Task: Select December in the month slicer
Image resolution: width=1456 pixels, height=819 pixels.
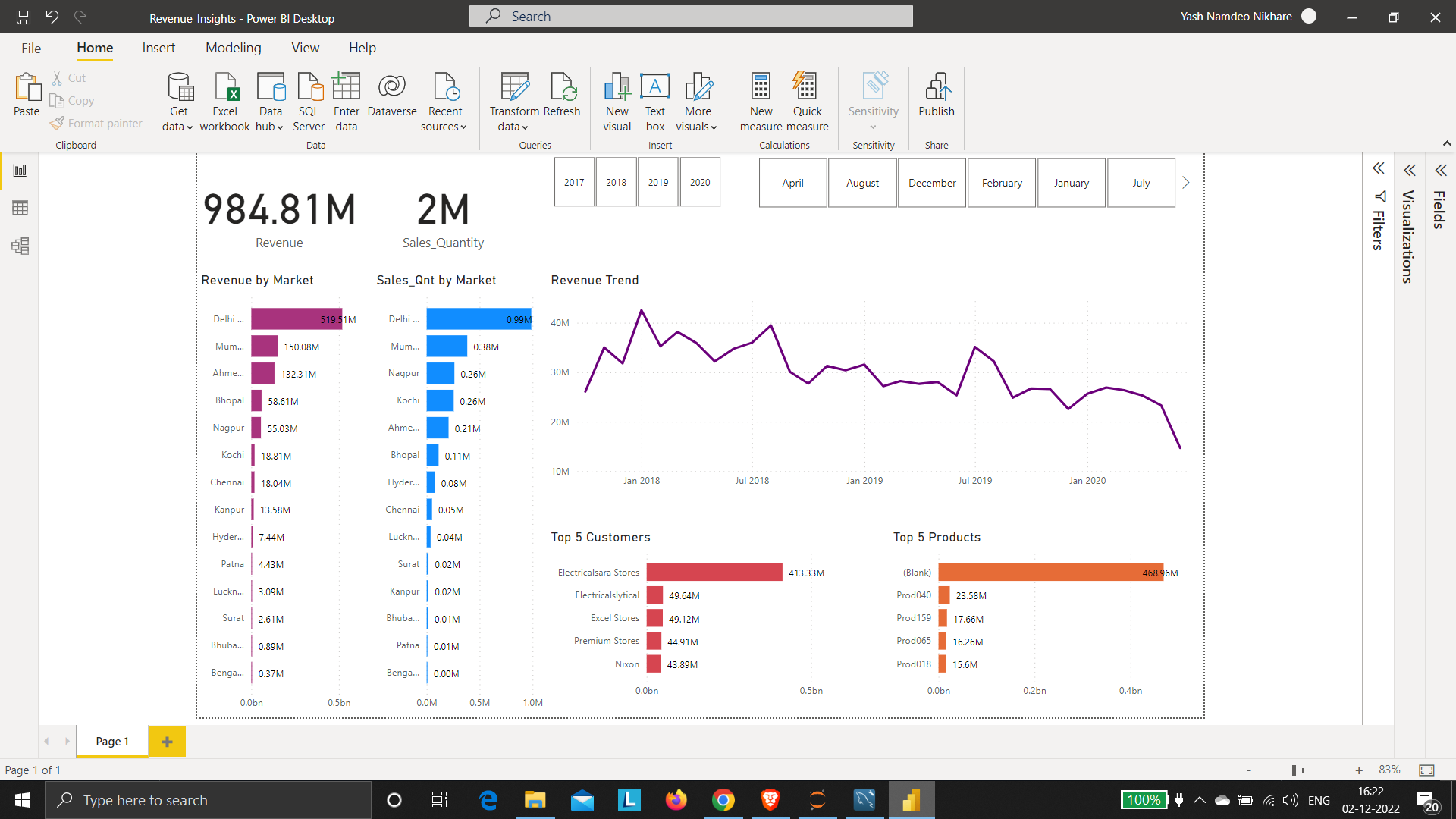Action: [x=931, y=182]
